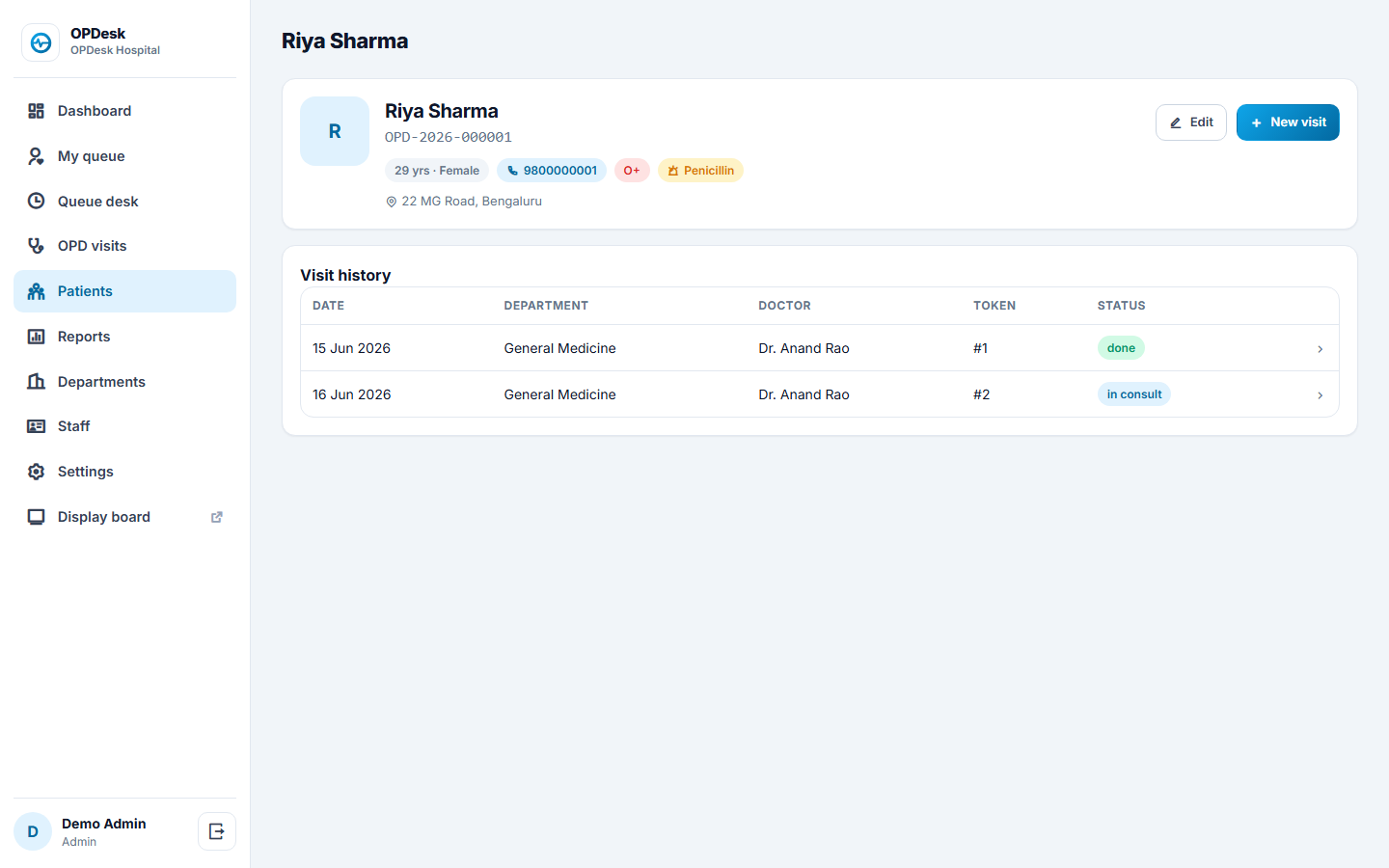The width and height of the screenshot is (1389, 868).
Task: Start a New visit
Action: [x=1288, y=122]
